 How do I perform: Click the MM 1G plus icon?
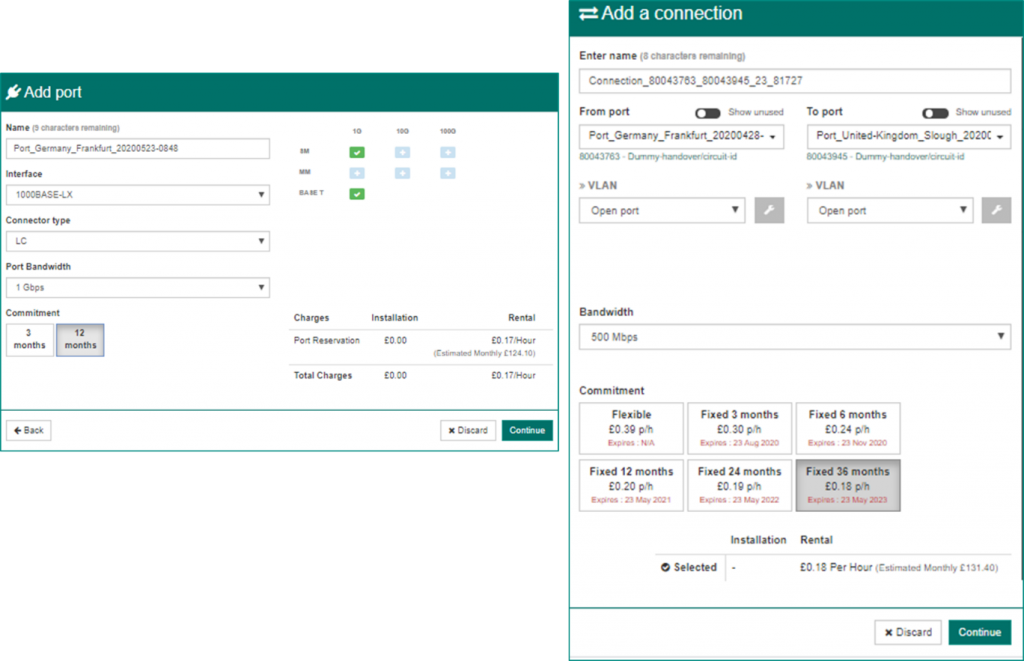pos(357,173)
